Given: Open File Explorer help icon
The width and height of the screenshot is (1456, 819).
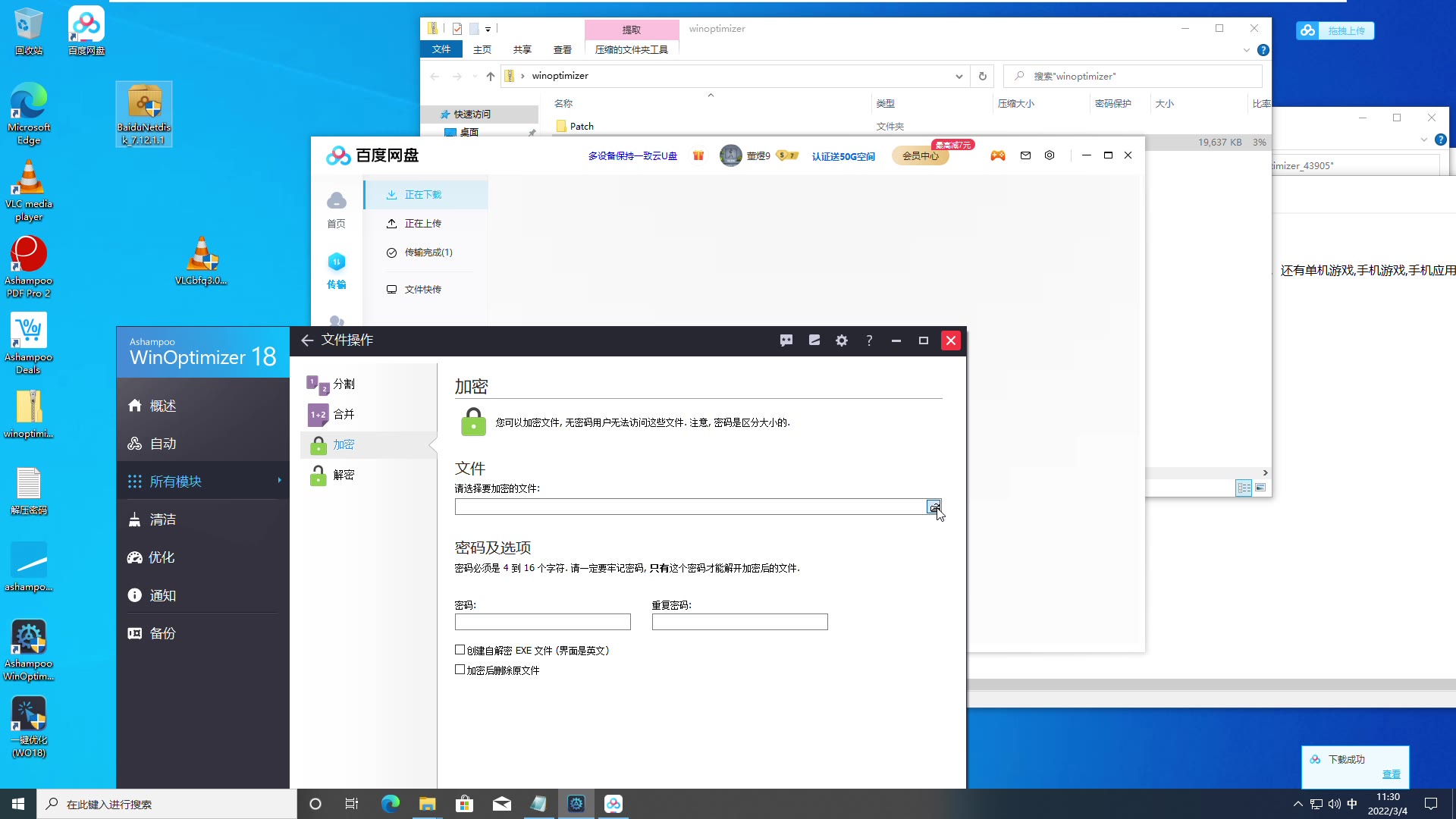Looking at the screenshot, I should (1263, 50).
